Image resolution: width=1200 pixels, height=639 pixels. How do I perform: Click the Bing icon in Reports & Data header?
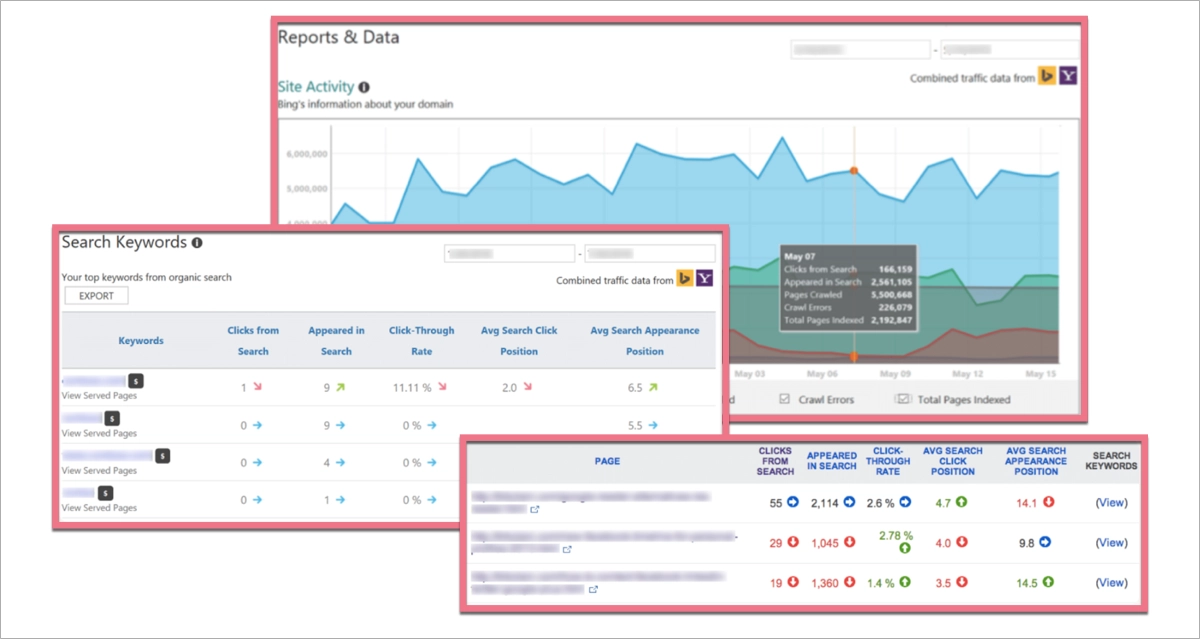pos(1046,75)
